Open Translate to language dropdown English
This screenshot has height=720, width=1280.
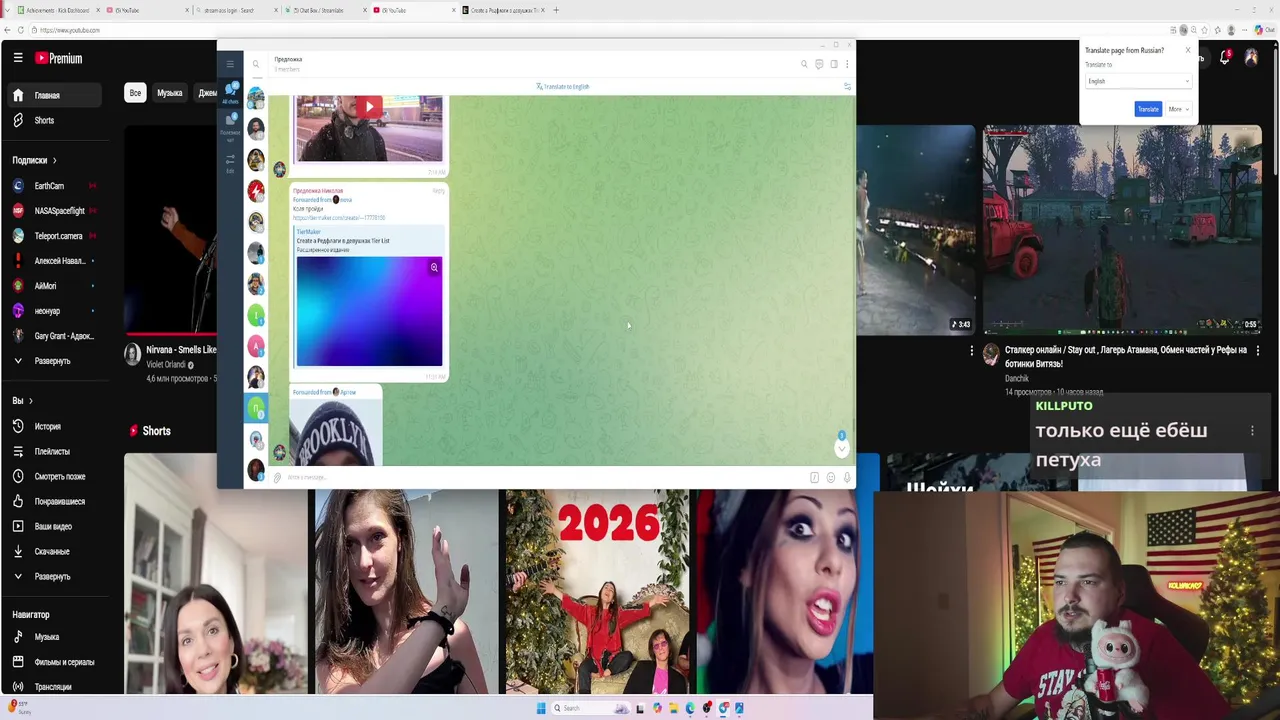[x=1138, y=81]
